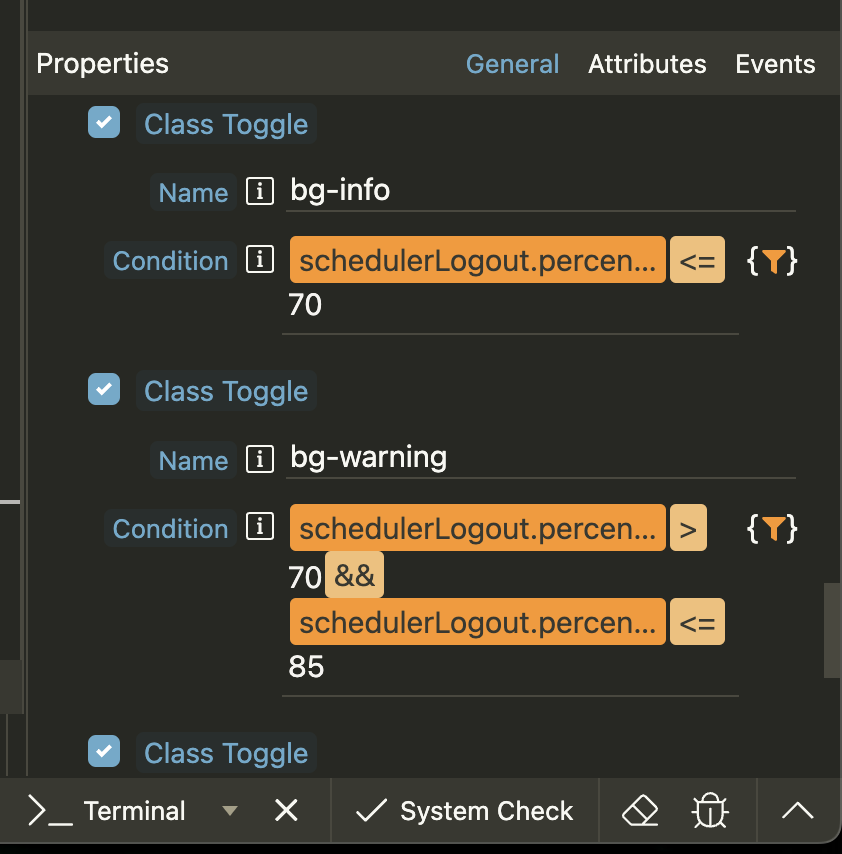Run the System Check
The width and height of the screenshot is (842, 854).
click(466, 811)
